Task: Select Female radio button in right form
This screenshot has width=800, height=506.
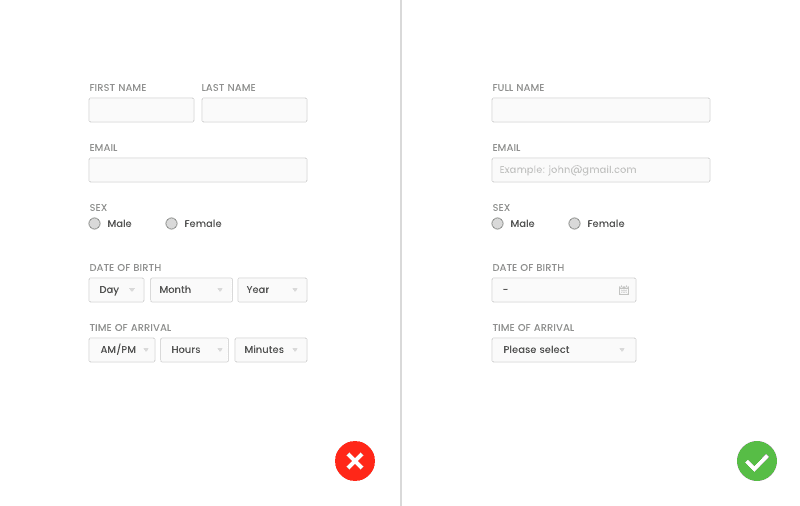Action: [x=574, y=224]
